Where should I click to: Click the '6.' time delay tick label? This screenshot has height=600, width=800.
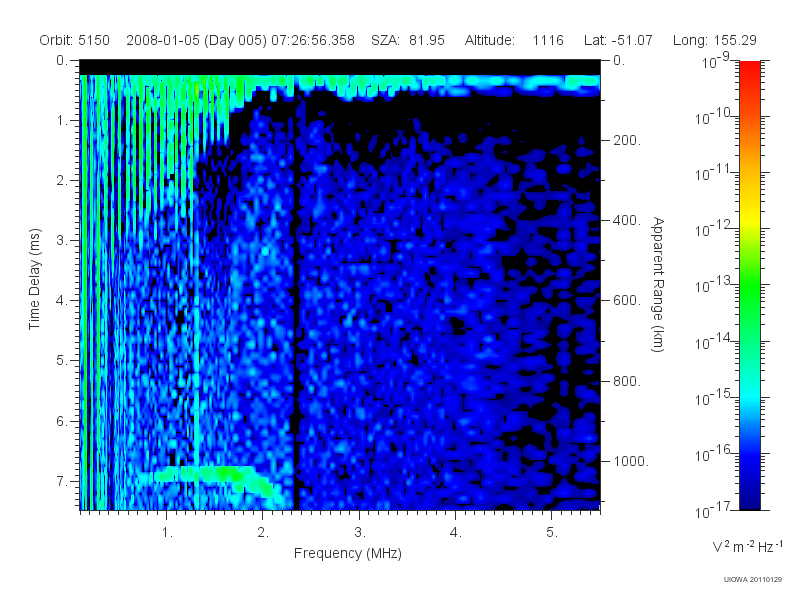pyautogui.click(x=62, y=421)
